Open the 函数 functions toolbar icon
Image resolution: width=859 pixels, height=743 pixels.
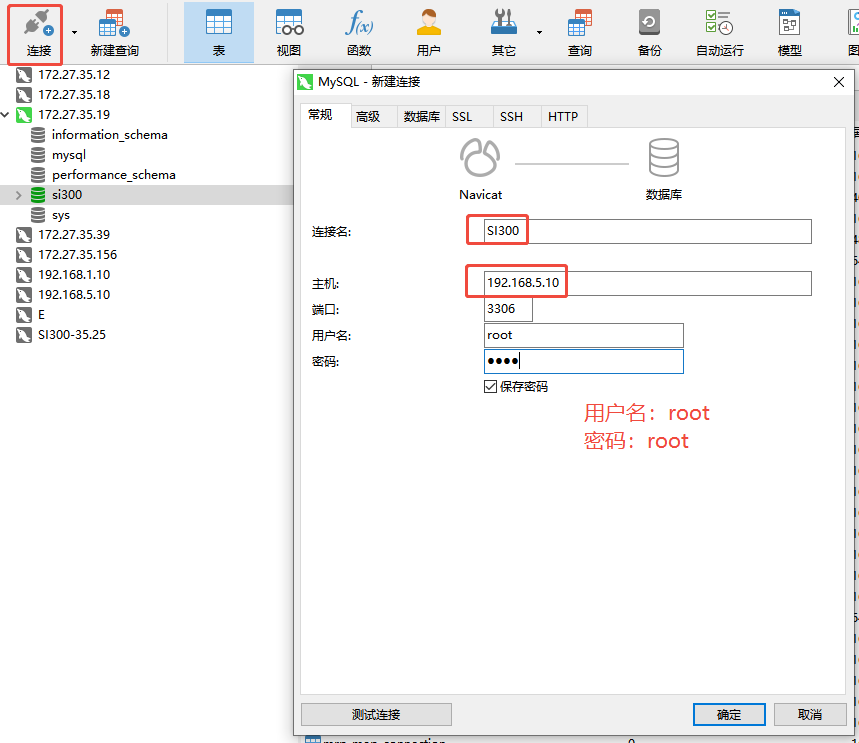click(x=359, y=33)
